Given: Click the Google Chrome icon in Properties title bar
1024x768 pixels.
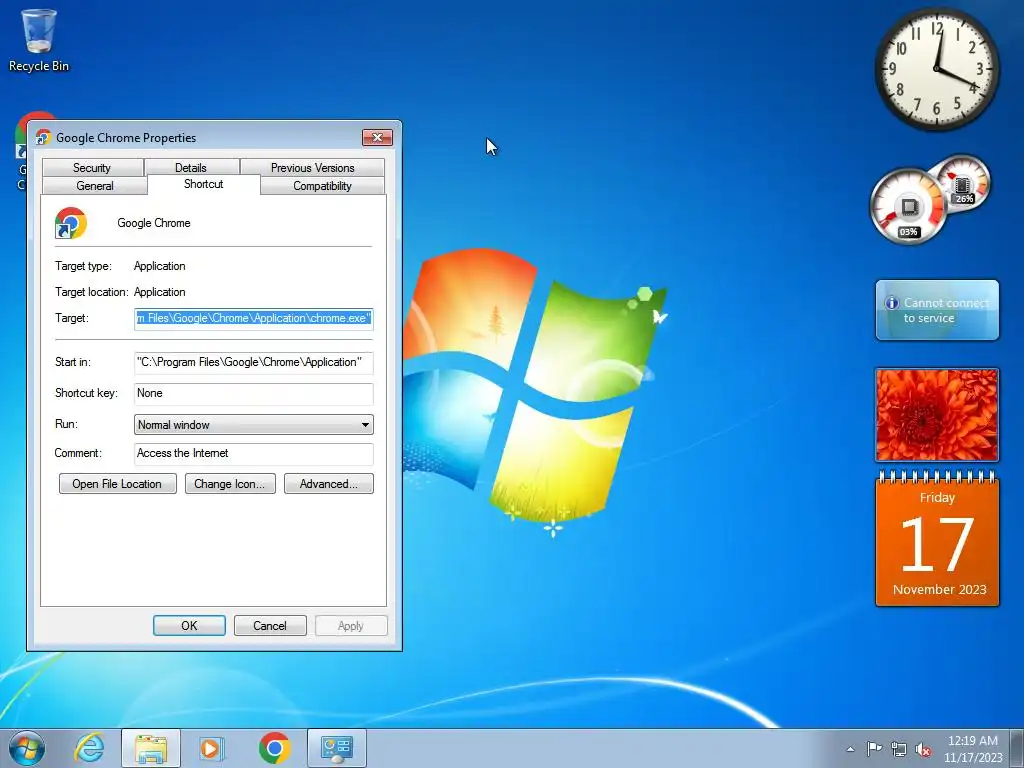Looking at the screenshot, I should [44, 137].
